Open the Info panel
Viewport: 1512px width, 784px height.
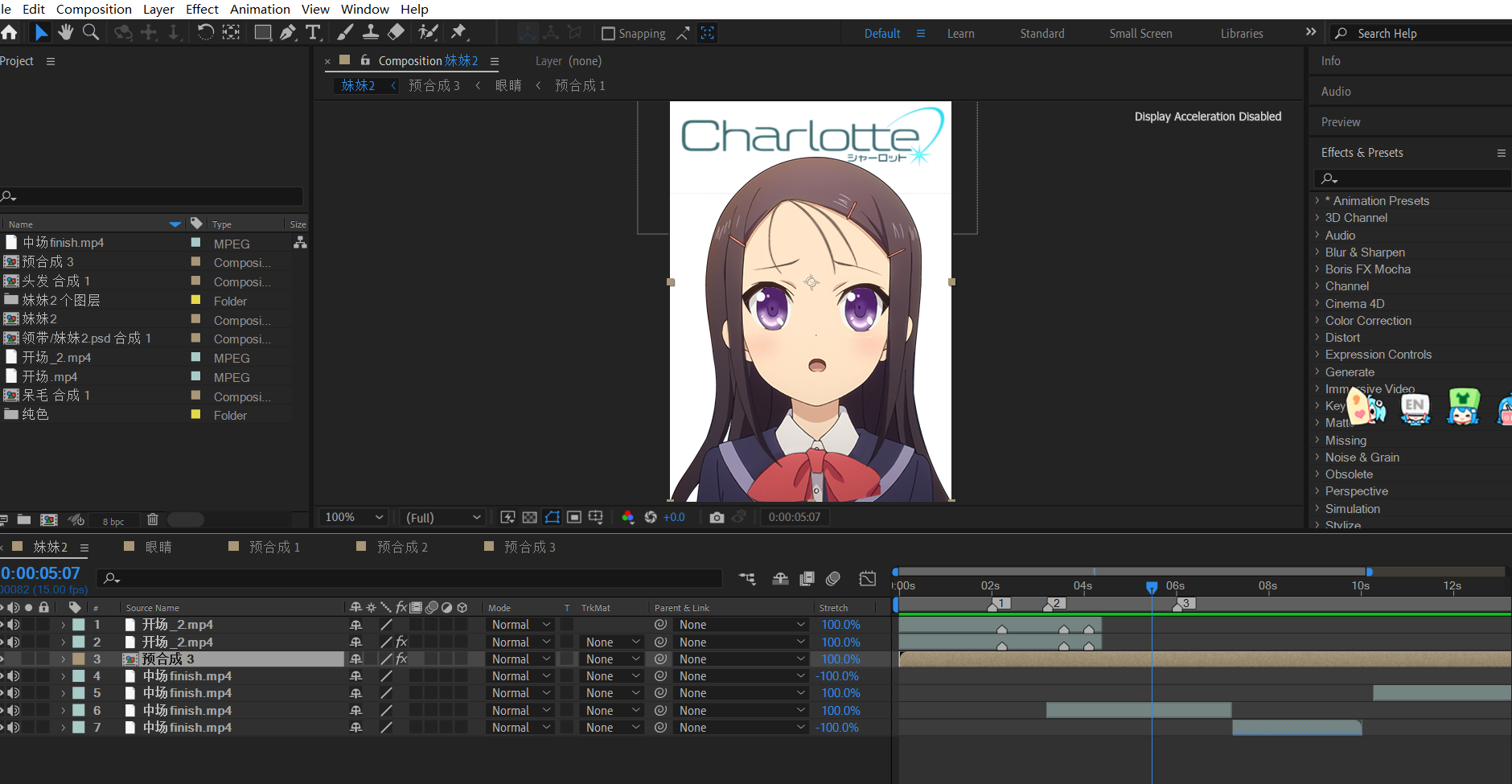(1330, 61)
